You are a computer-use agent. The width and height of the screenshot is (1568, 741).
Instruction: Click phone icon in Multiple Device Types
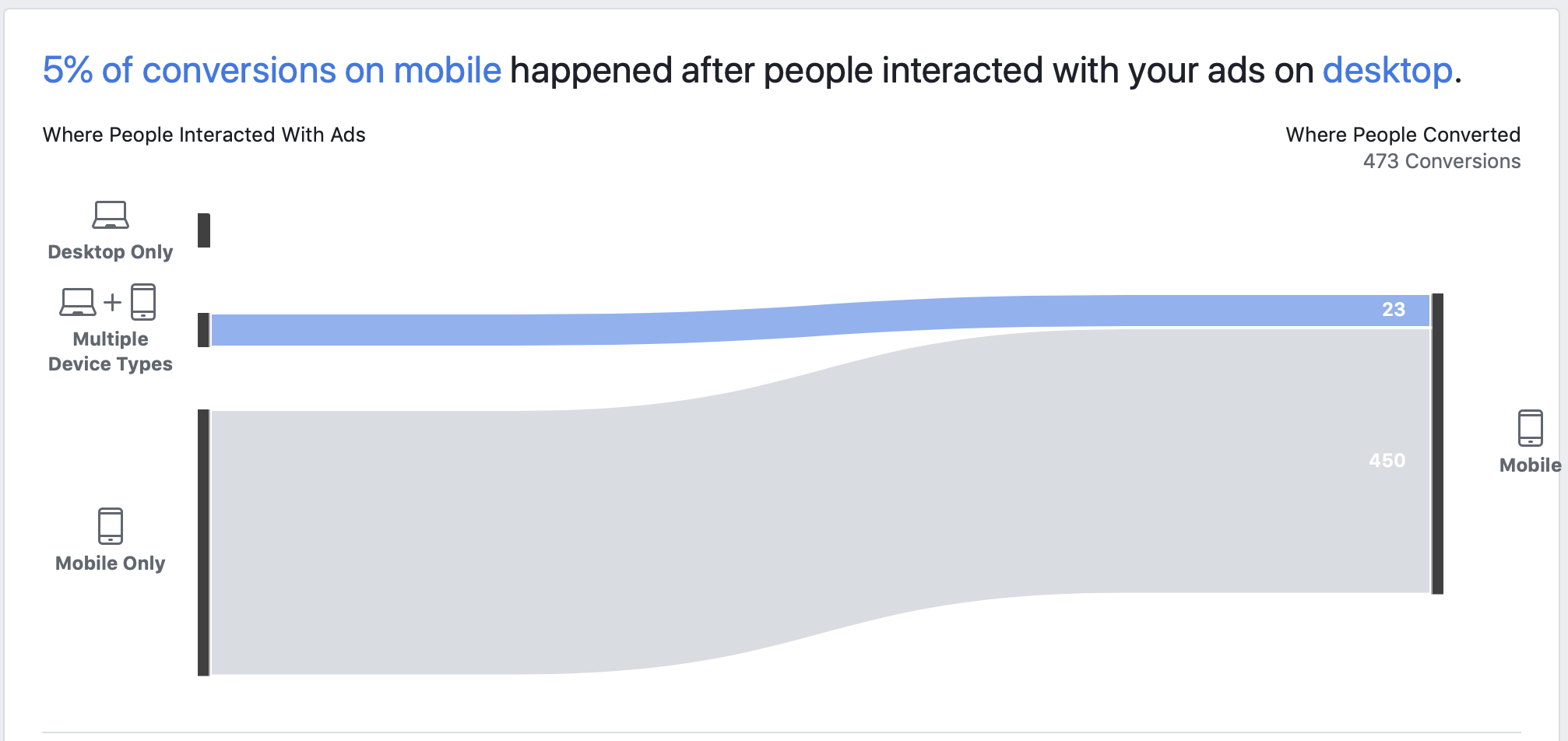coord(143,302)
